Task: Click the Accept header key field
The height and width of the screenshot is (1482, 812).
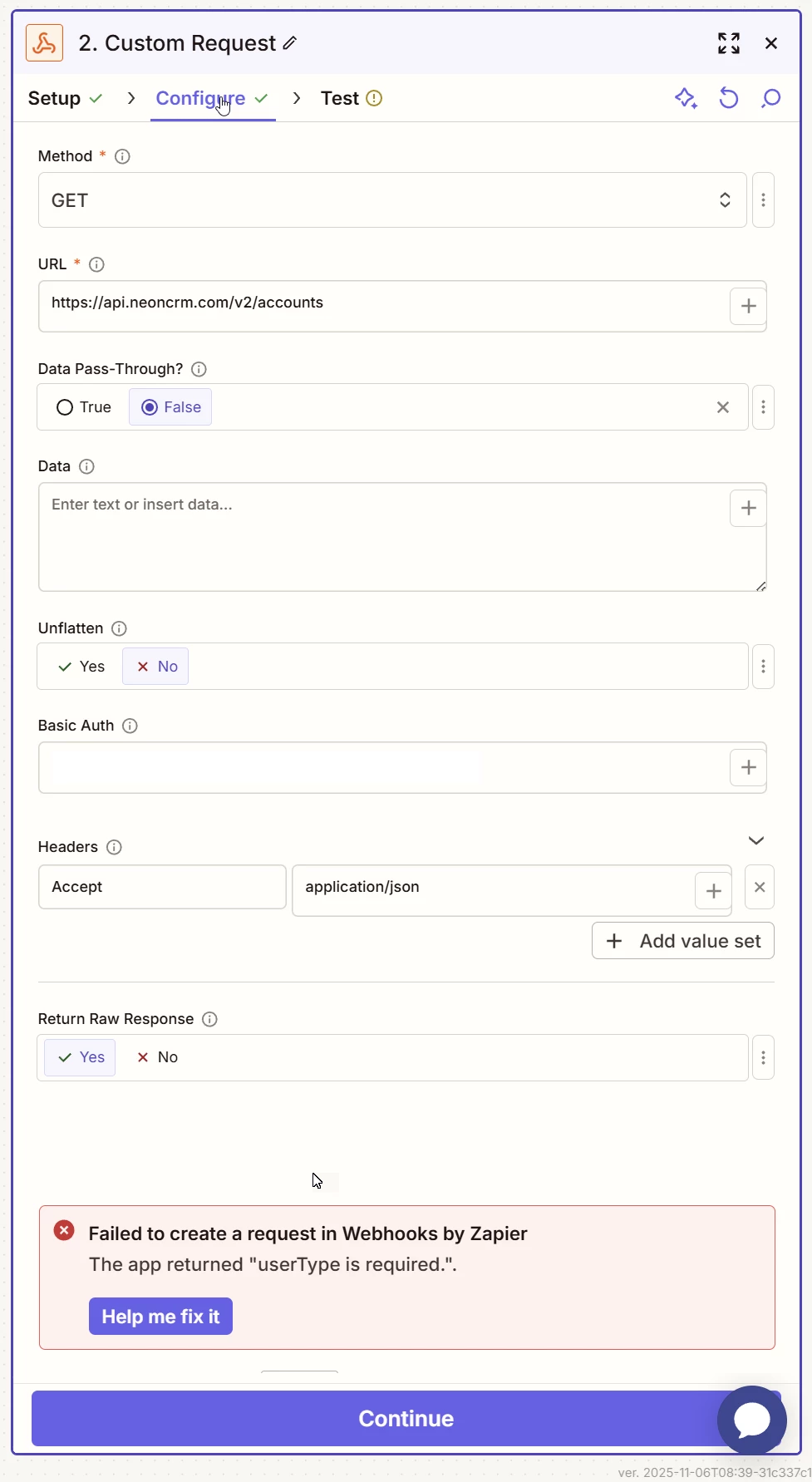Action: [x=162, y=887]
